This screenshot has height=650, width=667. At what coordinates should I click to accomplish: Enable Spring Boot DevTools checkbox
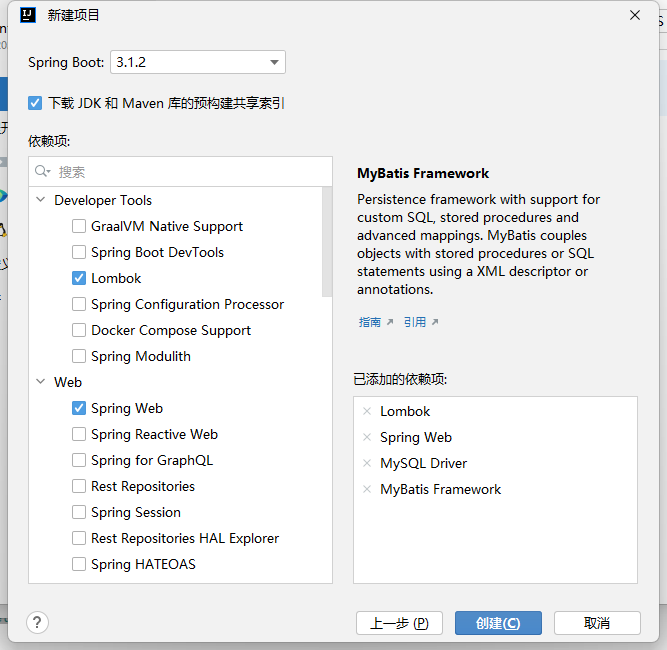(x=79, y=252)
